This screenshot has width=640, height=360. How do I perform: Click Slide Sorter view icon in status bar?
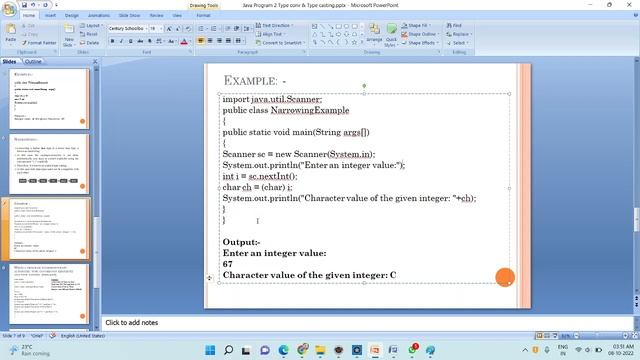click(547, 336)
